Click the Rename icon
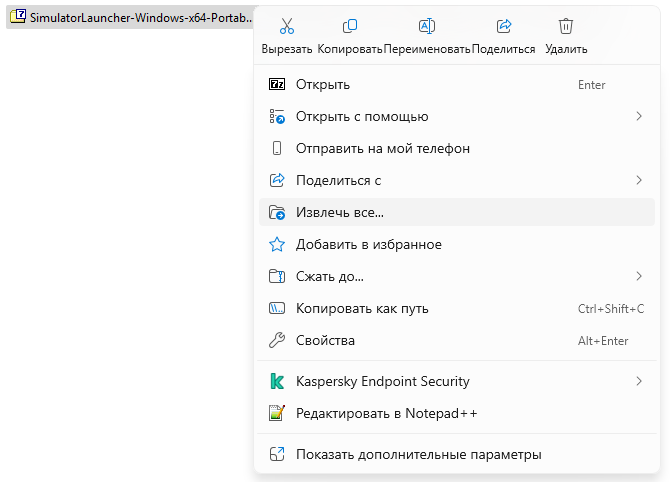 click(x=426, y=27)
